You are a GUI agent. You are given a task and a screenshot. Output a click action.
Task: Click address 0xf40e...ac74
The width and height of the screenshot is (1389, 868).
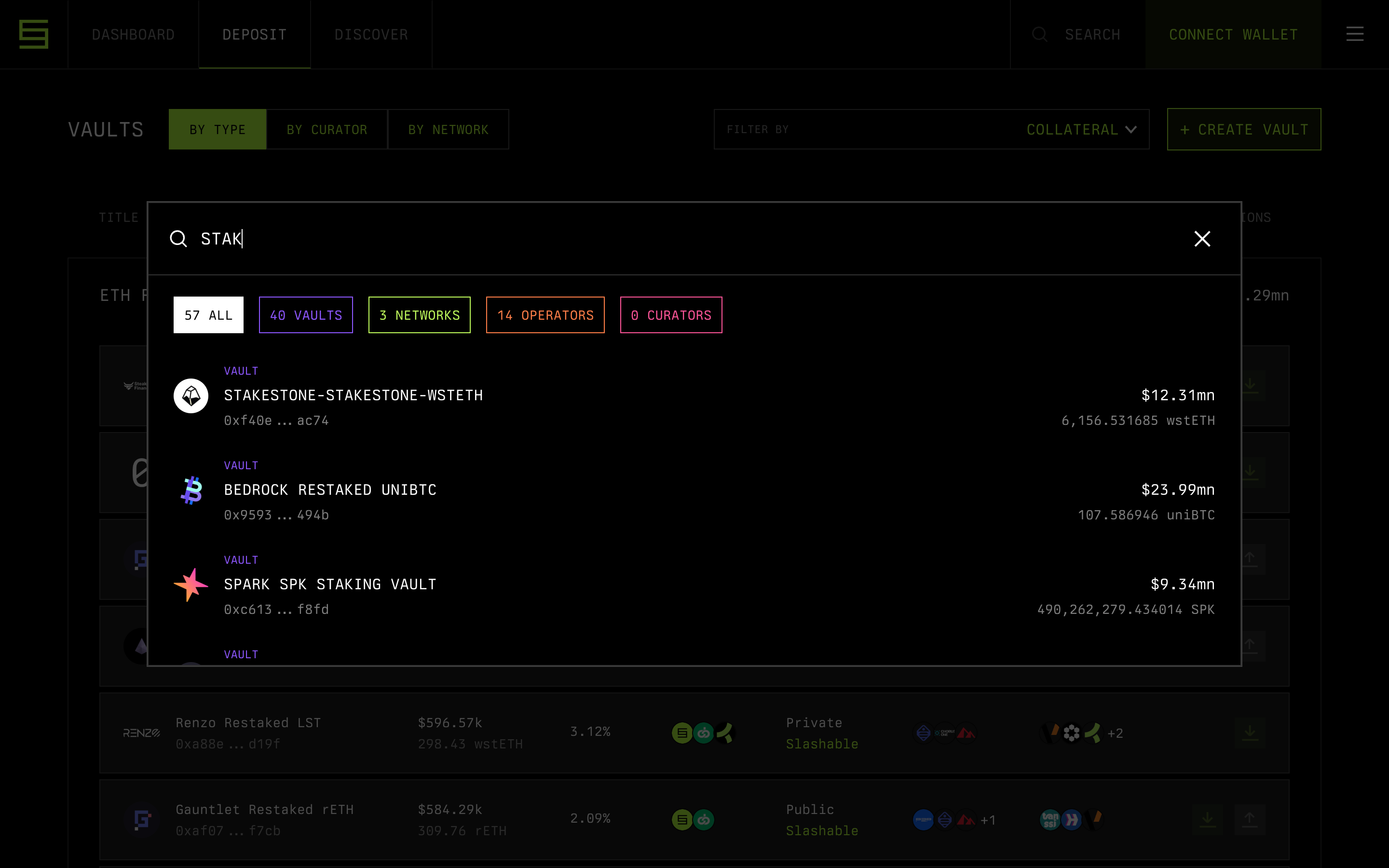276,421
